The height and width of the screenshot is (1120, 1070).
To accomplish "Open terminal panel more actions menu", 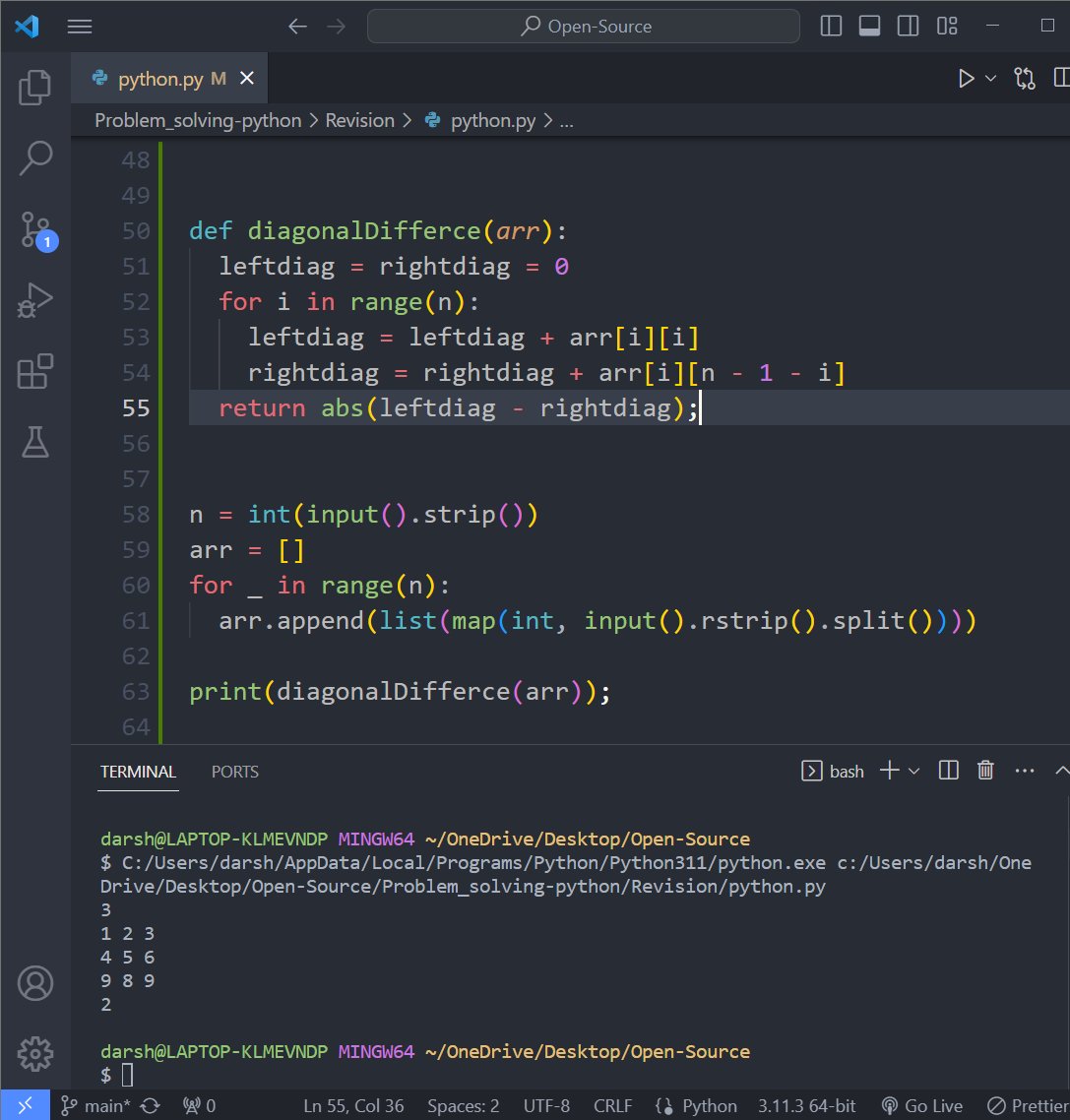I will [x=1025, y=771].
